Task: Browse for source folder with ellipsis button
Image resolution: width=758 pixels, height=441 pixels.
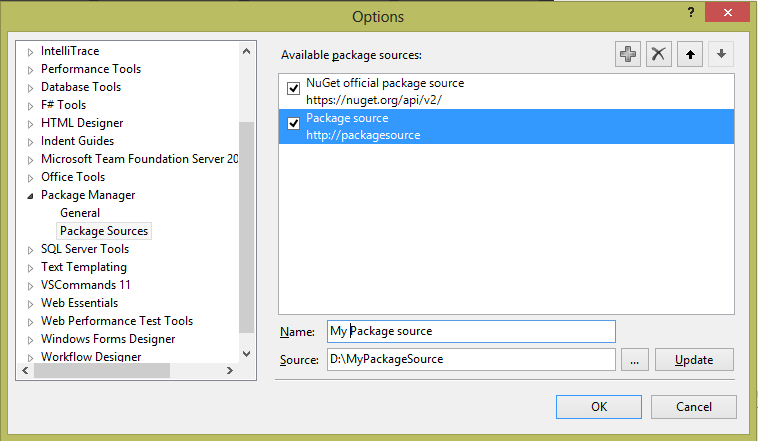Action: [x=635, y=359]
